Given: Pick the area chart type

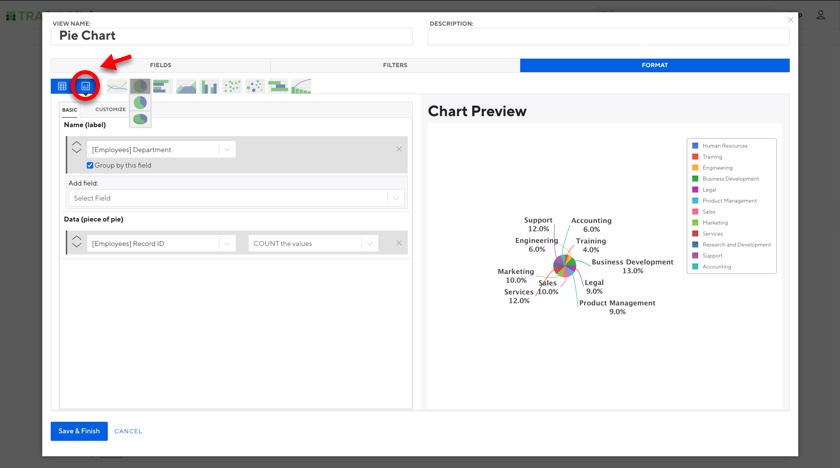Looking at the screenshot, I should [x=186, y=87].
